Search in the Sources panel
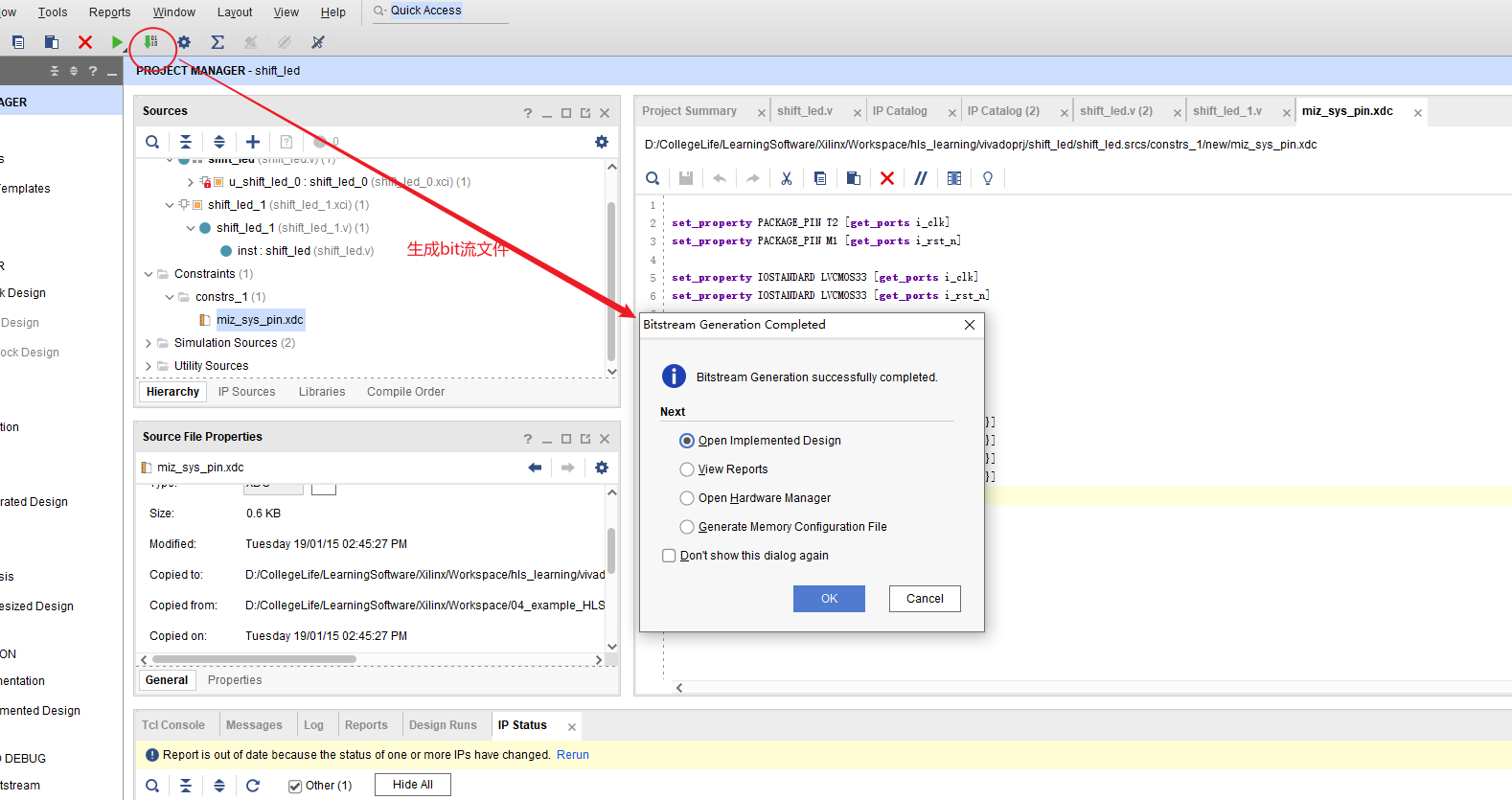Image resolution: width=1512 pixels, height=800 pixels. (152, 142)
